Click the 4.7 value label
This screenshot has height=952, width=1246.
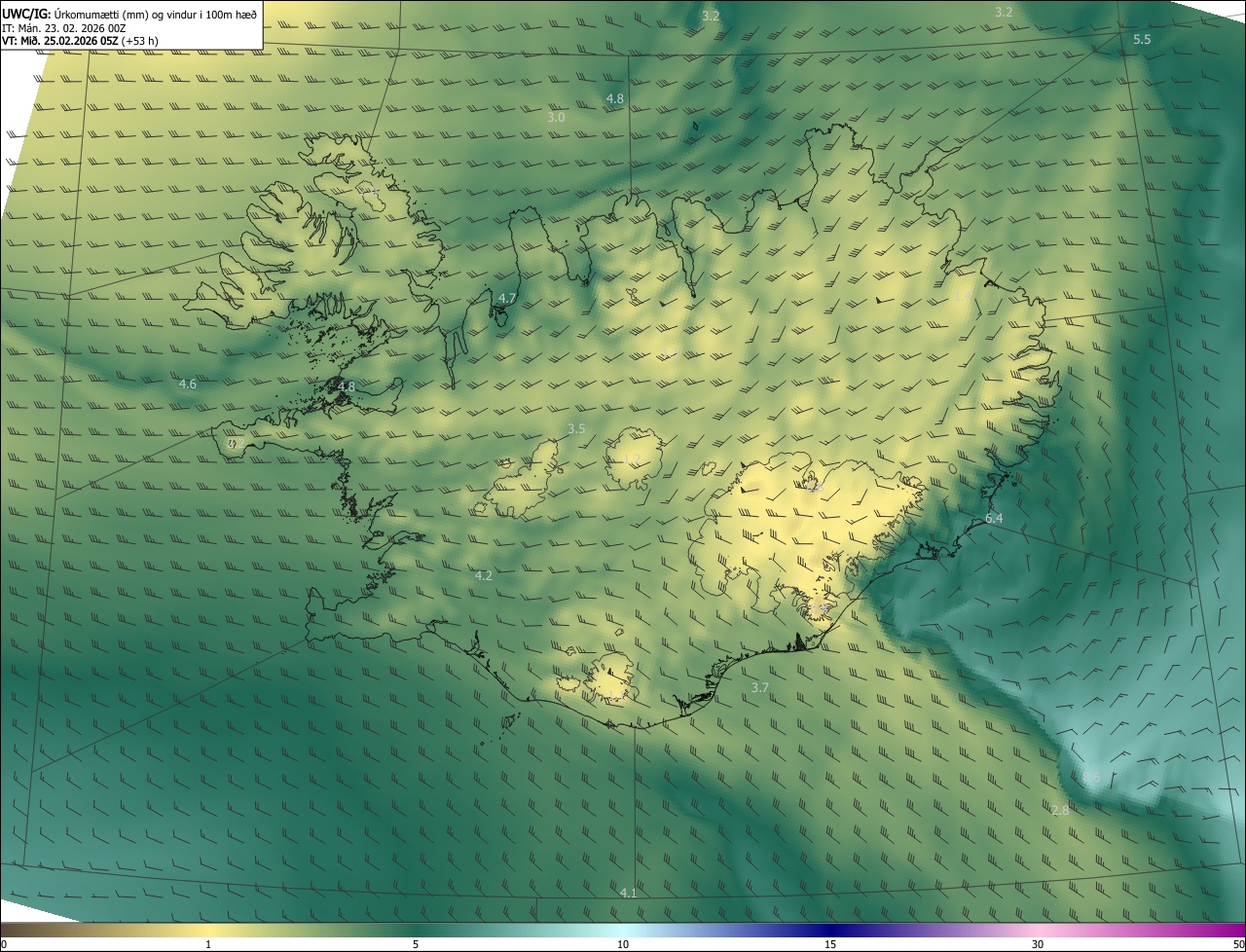tap(507, 298)
